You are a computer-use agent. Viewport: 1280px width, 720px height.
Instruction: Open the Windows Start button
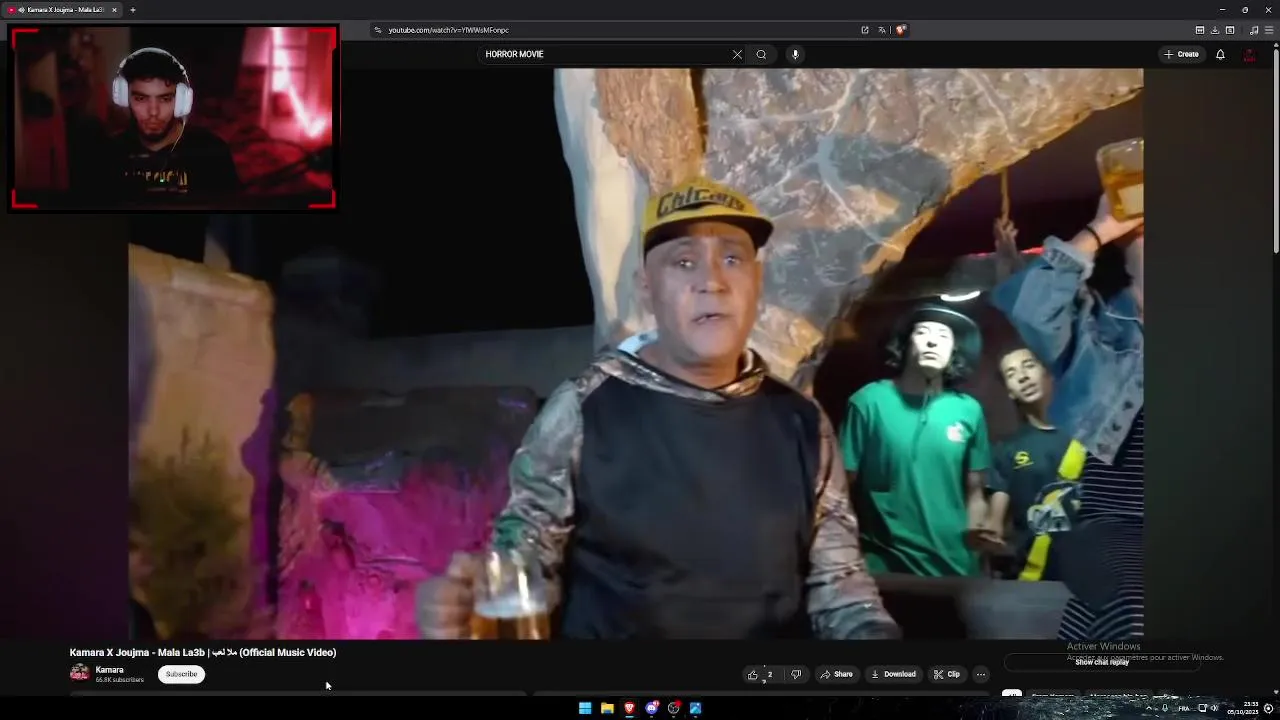585,708
